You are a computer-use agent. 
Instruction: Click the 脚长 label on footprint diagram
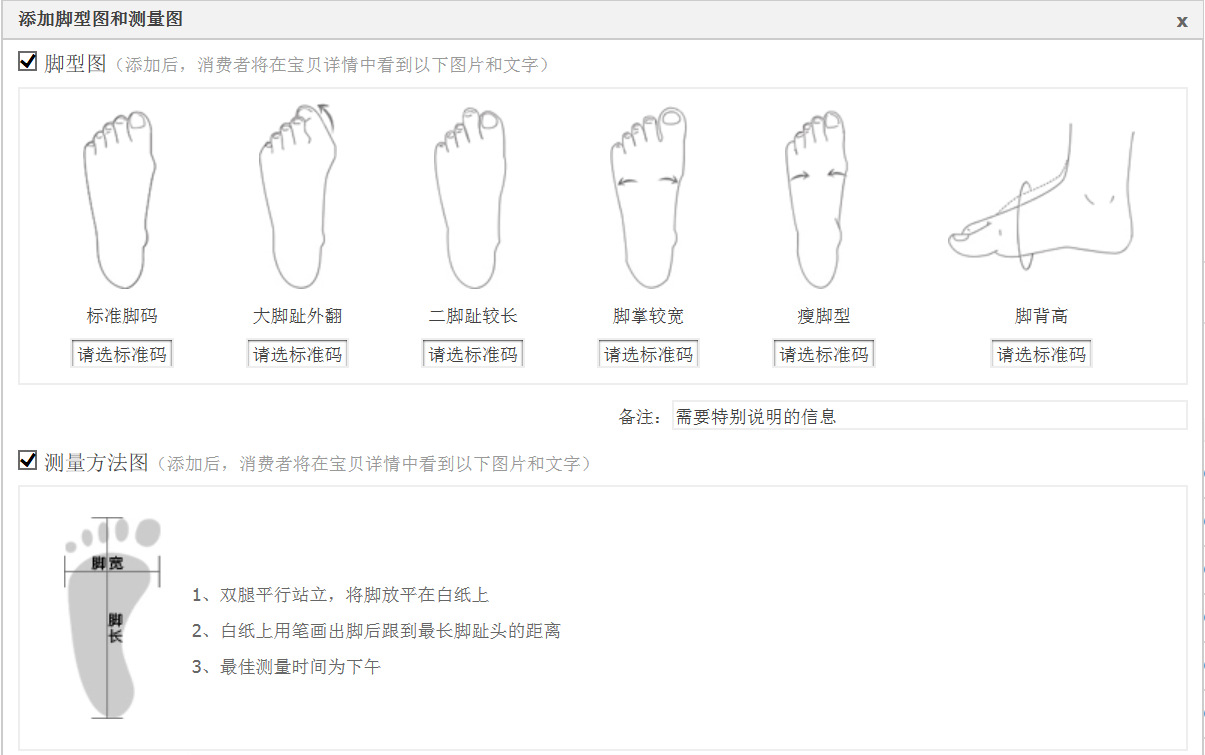click(115, 628)
